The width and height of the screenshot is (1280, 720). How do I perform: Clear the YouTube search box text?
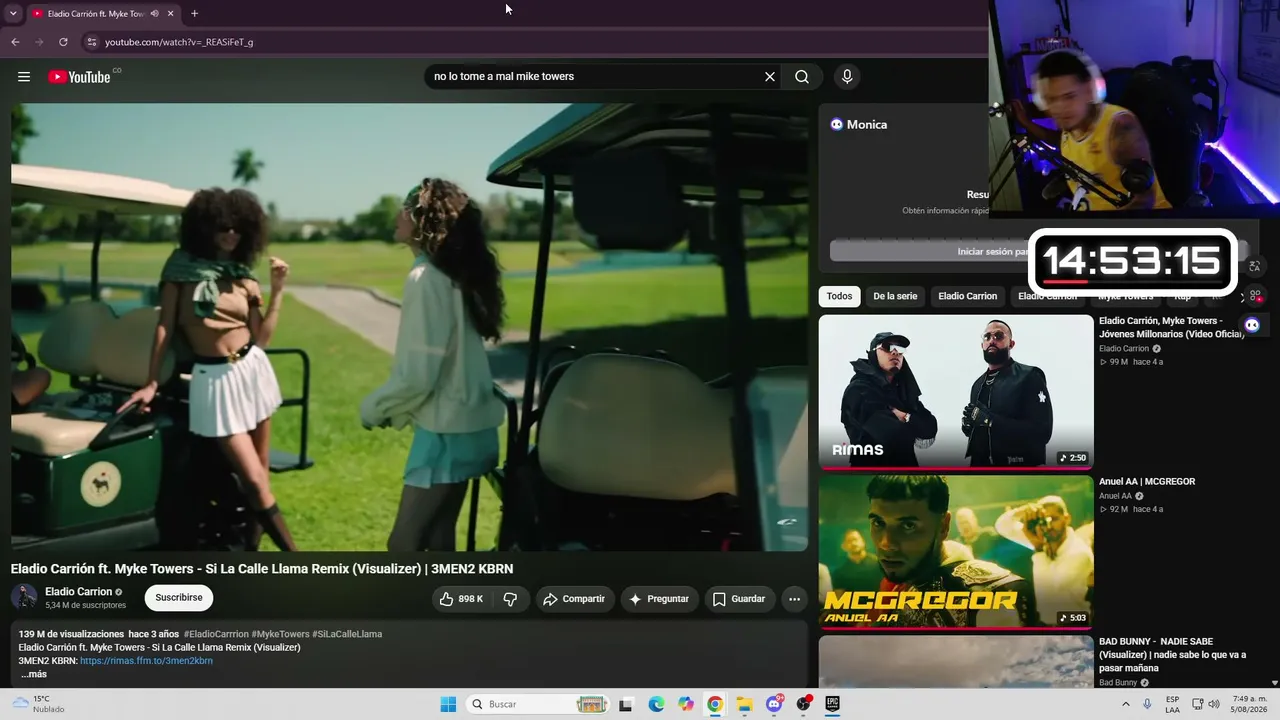tap(770, 77)
